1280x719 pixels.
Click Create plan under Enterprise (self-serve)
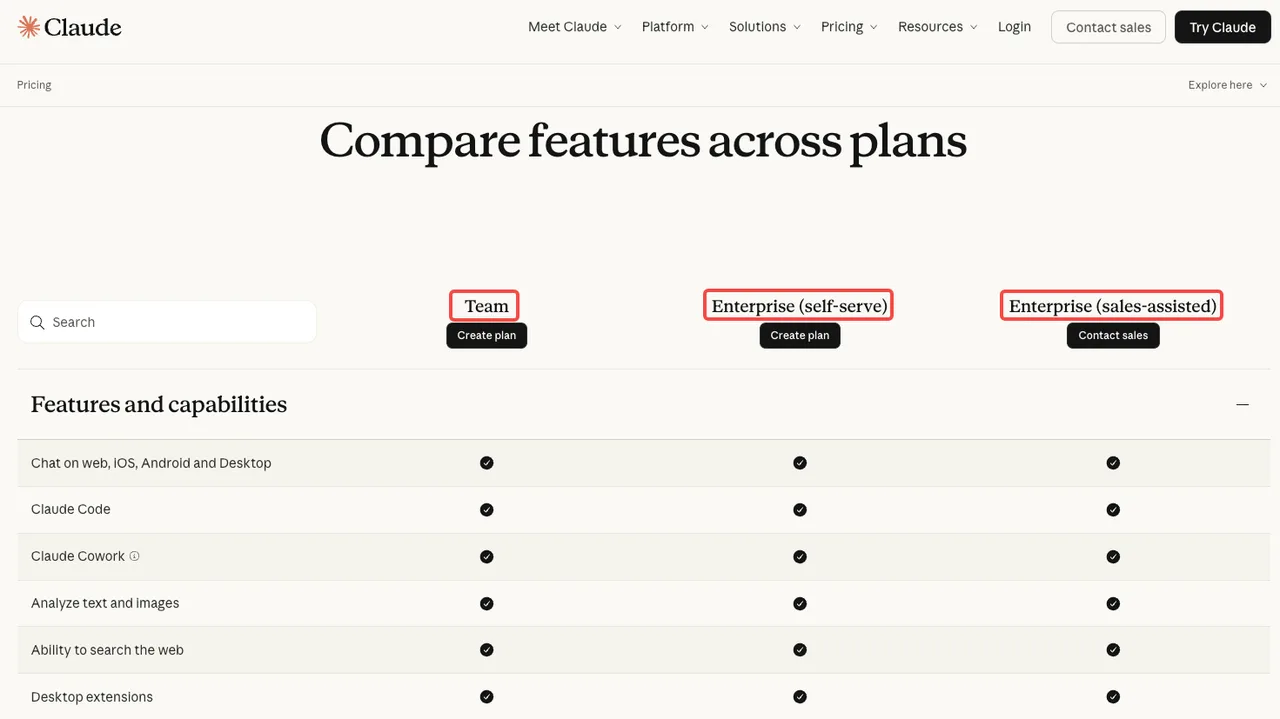point(800,335)
